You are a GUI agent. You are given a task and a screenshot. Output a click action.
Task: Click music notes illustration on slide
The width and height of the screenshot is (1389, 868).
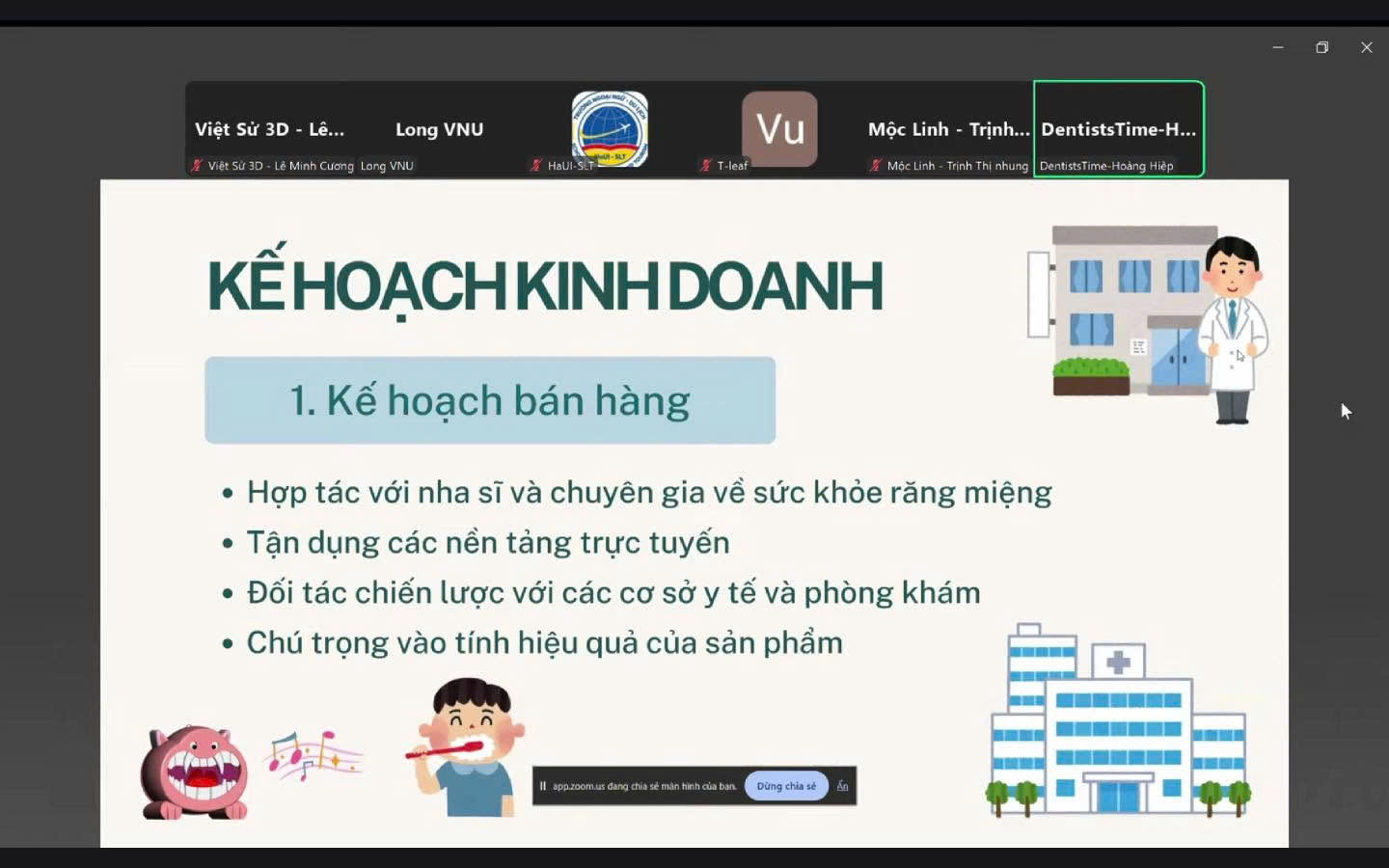pos(314,754)
